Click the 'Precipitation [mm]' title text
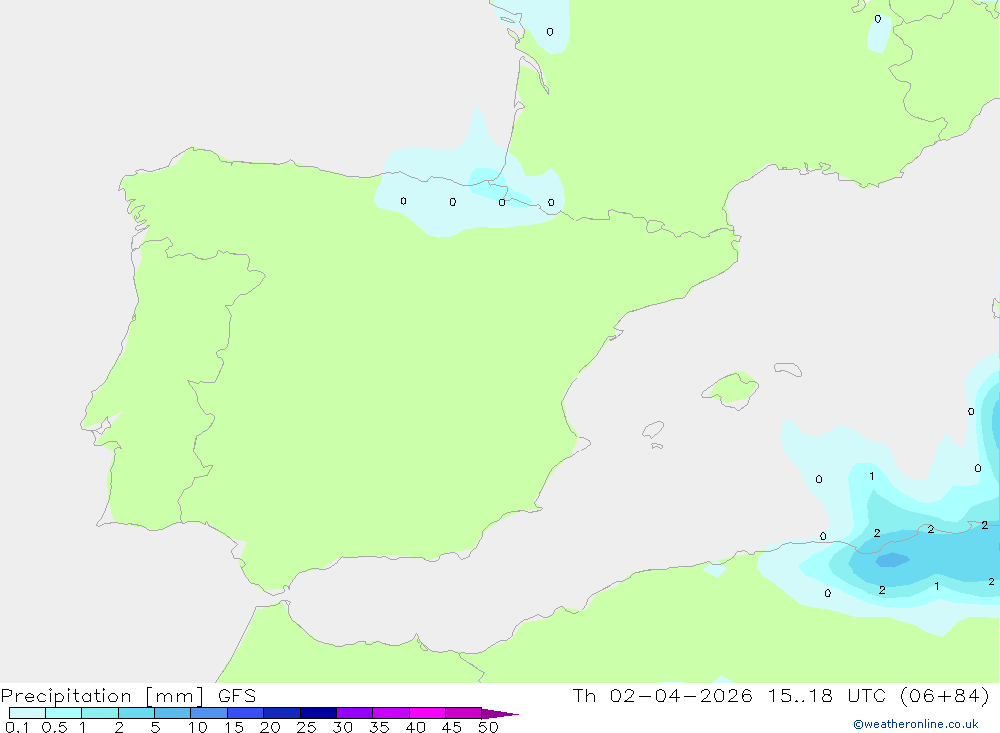 (x=102, y=696)
